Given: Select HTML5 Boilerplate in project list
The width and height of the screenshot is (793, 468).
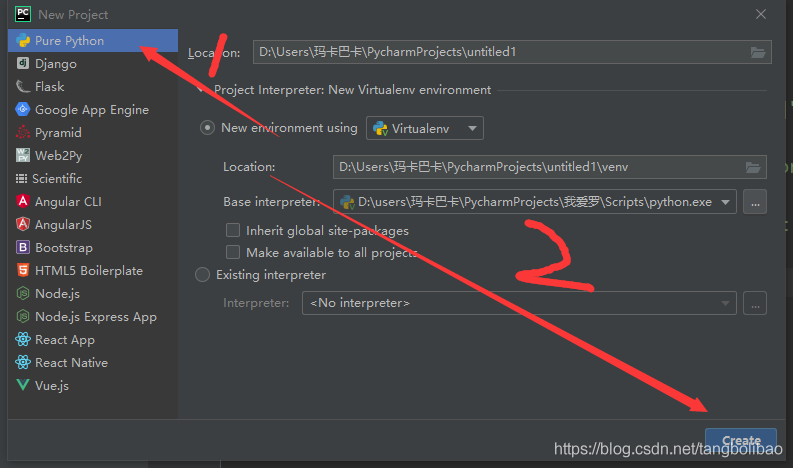Looking at the screenshot, I should coord(93,270).
